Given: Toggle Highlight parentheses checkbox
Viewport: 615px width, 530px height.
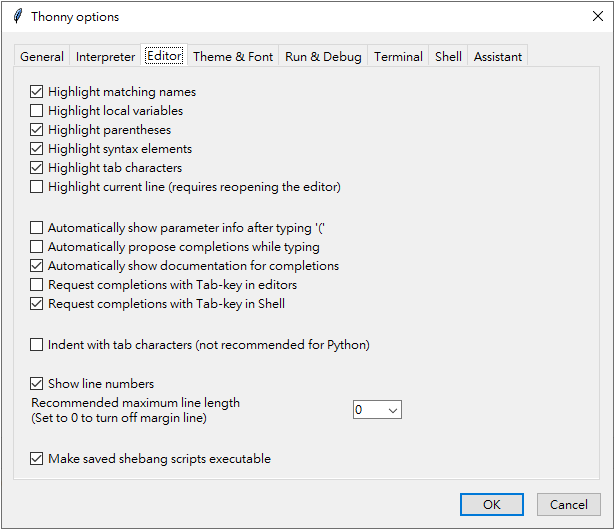Looking at the screenshot, I should click(36, 130).
